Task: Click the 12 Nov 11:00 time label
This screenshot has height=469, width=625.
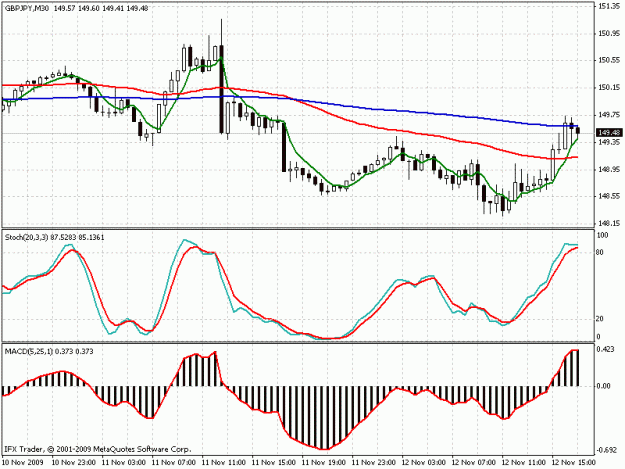Action: click(x=523, y=463)
